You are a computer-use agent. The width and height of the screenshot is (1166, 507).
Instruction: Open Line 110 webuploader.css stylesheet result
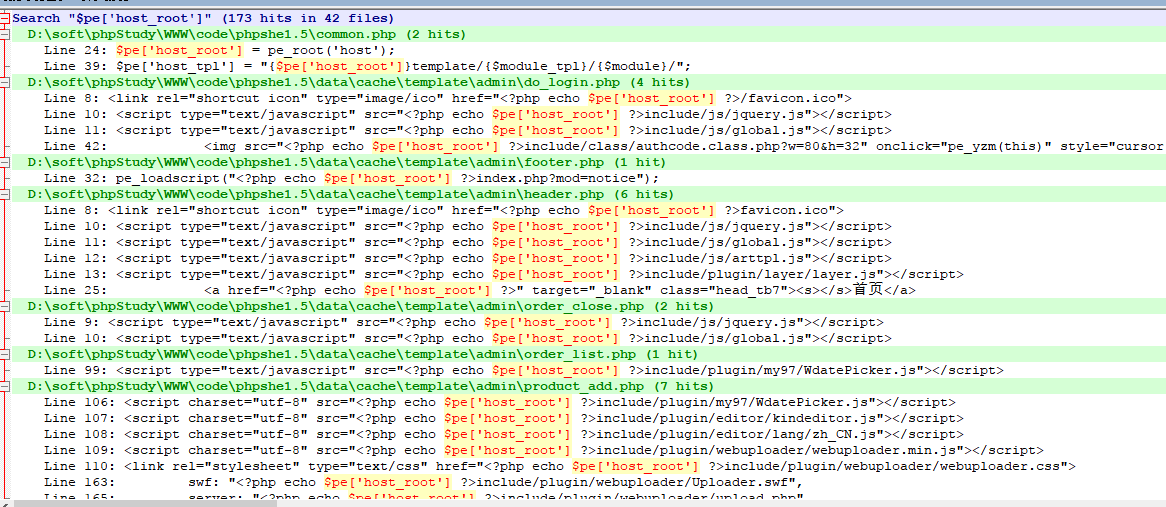[560, 466]
